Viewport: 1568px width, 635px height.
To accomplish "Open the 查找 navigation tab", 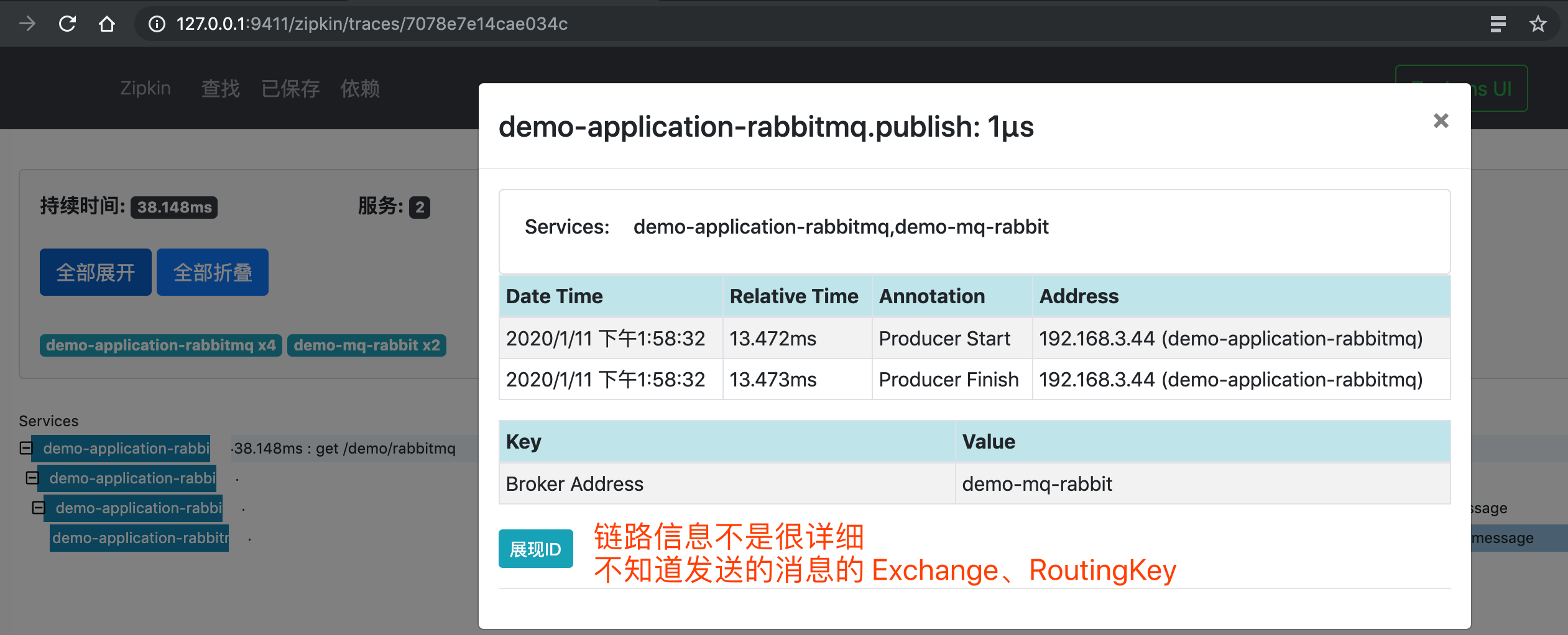I will tap(220, 88).
